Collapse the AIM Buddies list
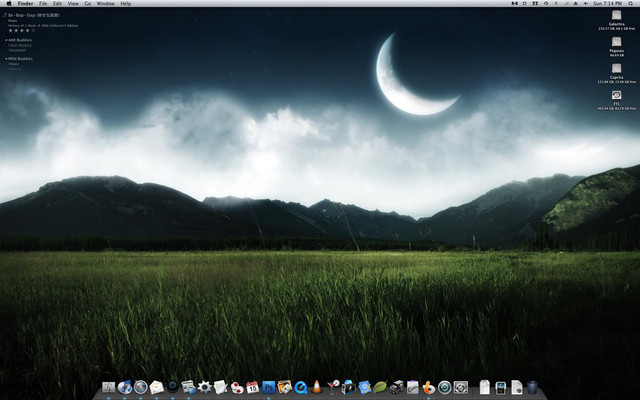The image size is (640, 400). point(6,41)
